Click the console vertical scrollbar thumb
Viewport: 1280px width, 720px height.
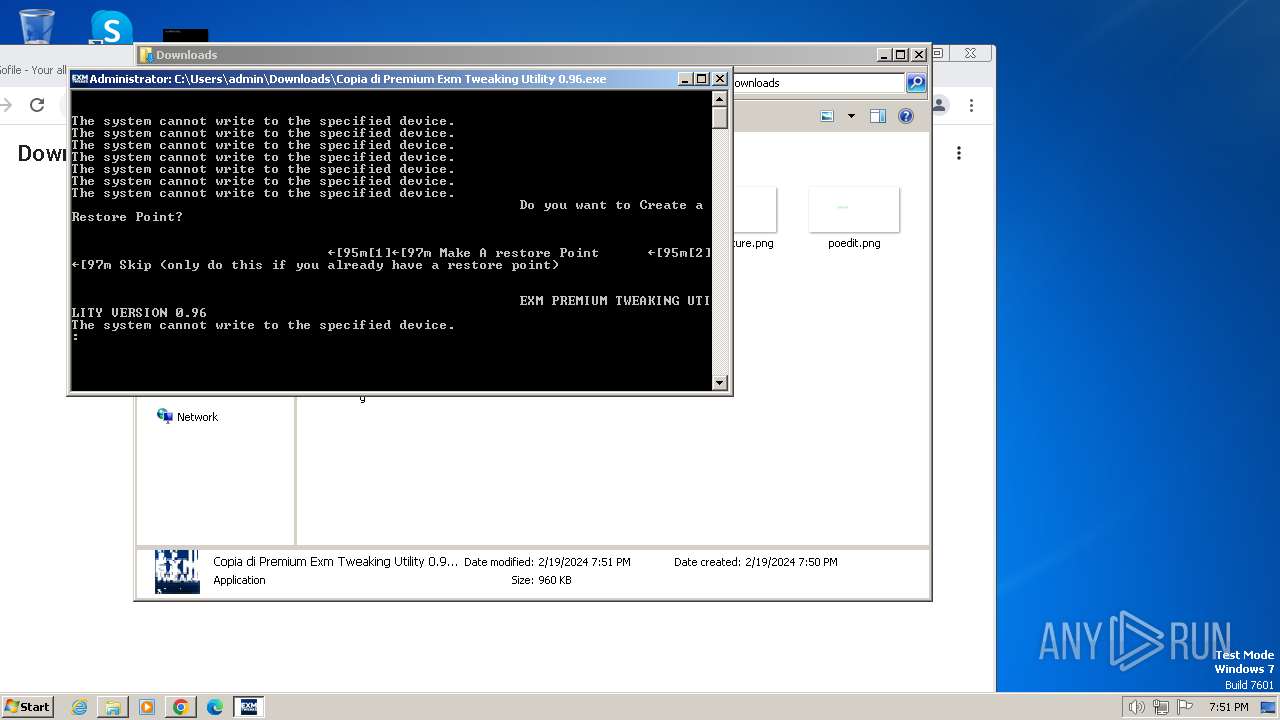pos(719,118)
